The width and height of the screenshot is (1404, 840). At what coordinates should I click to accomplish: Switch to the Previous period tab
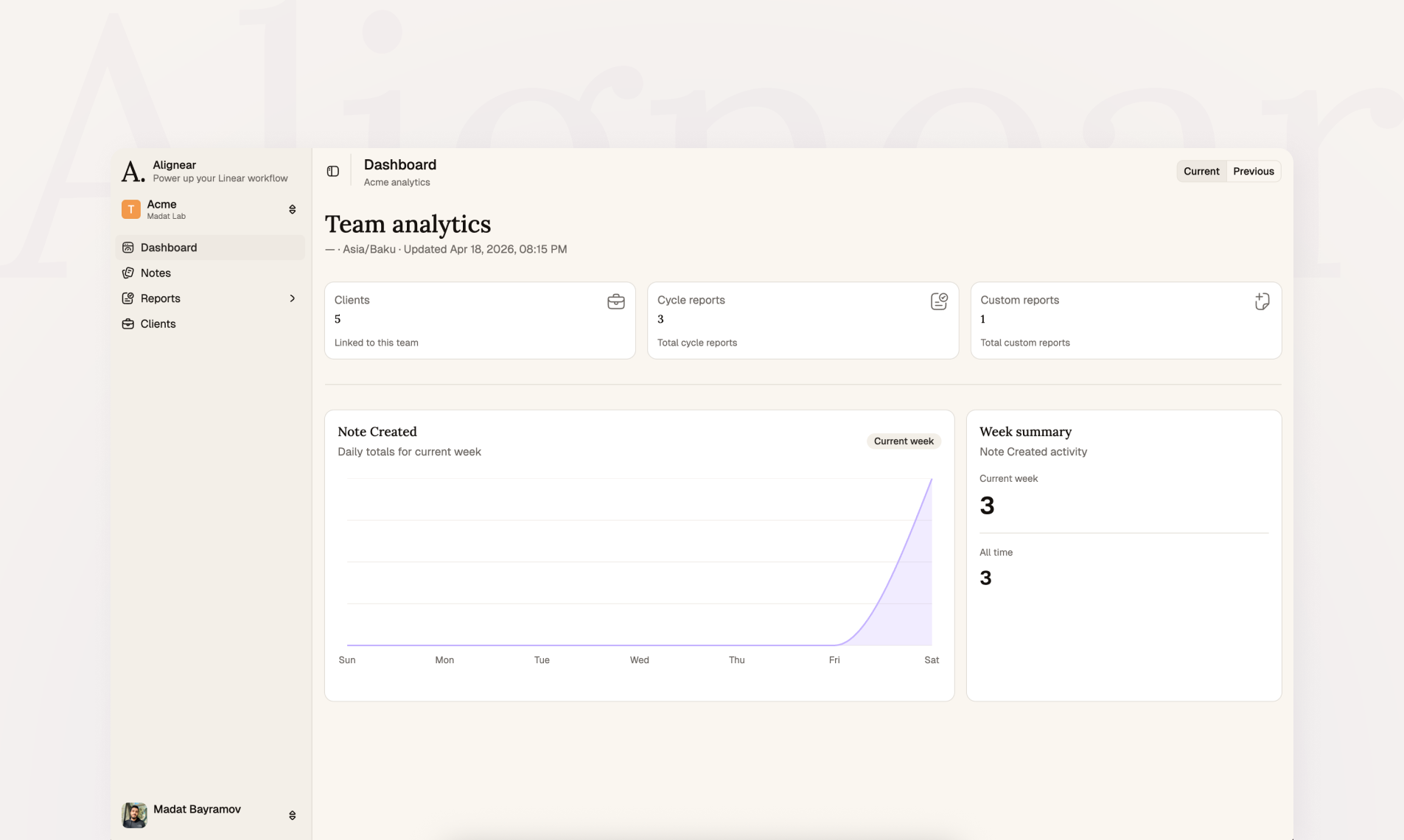click(1254, 171)
